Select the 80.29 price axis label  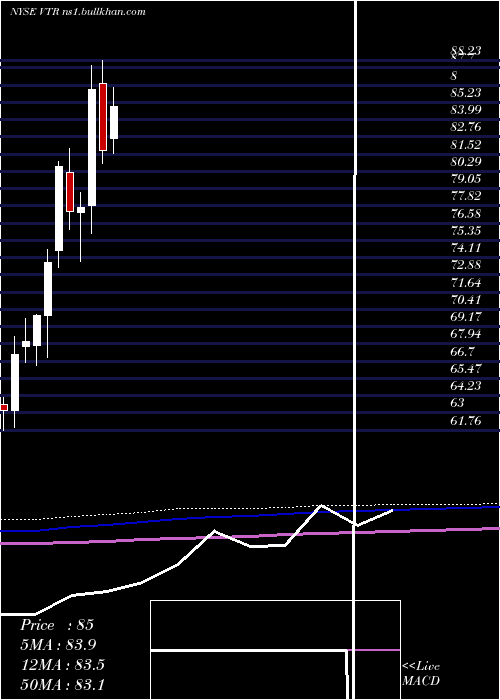pos(466,162)
